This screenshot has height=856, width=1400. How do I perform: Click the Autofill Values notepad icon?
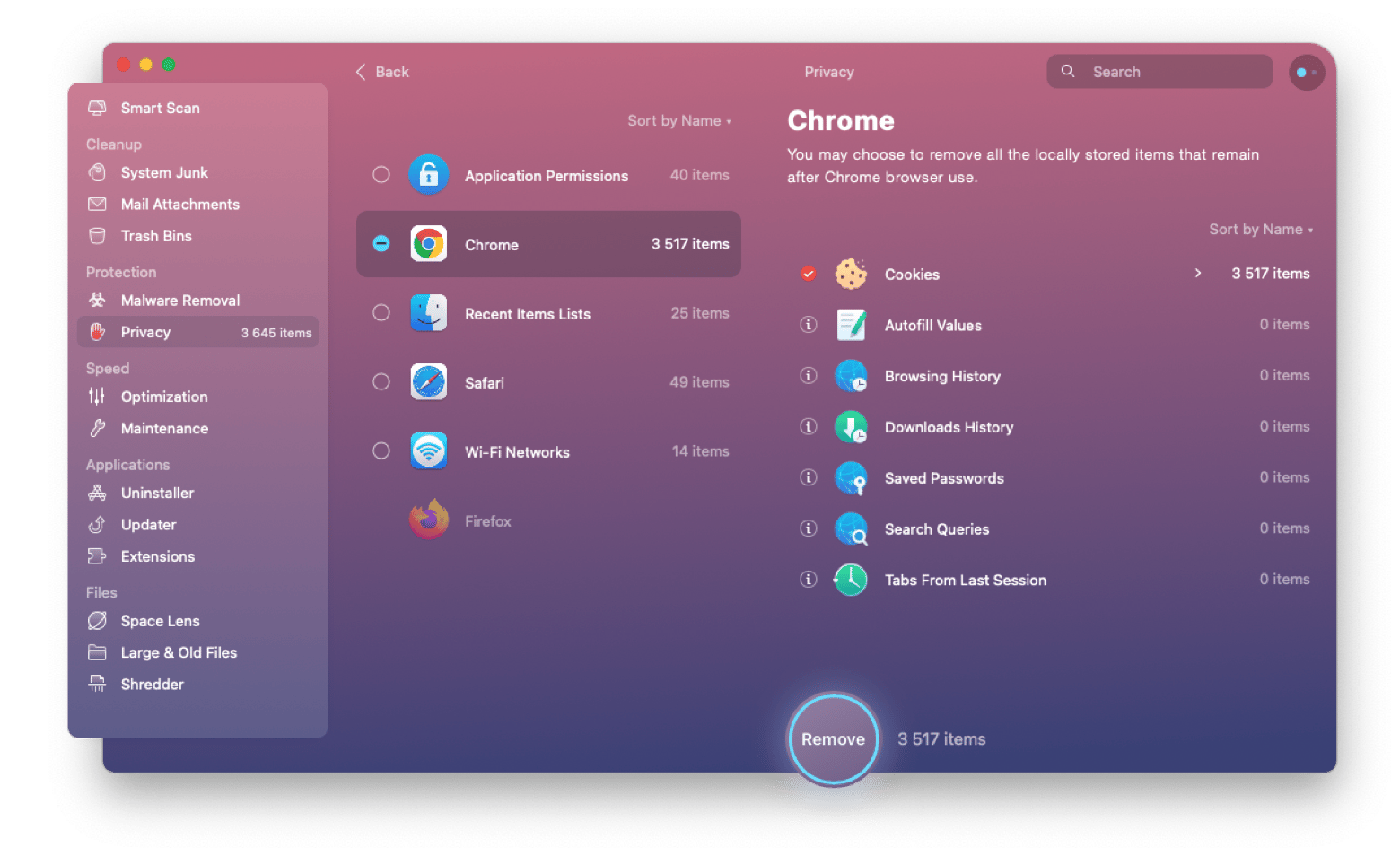(851, 325)
